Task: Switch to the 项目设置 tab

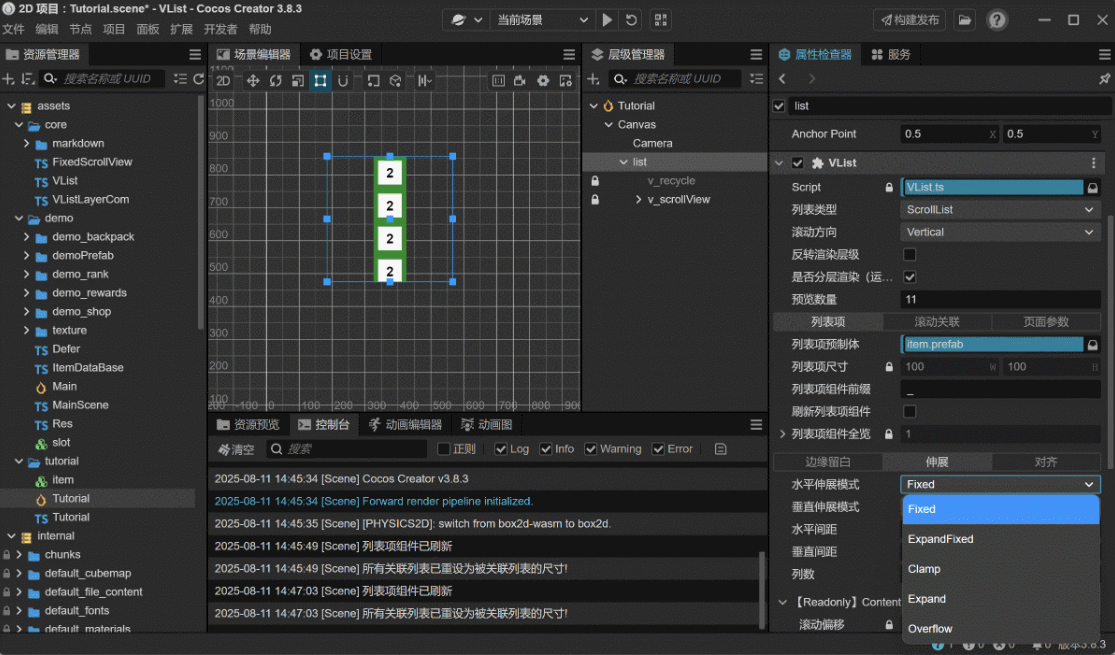Action: click(x=341, y=55)
